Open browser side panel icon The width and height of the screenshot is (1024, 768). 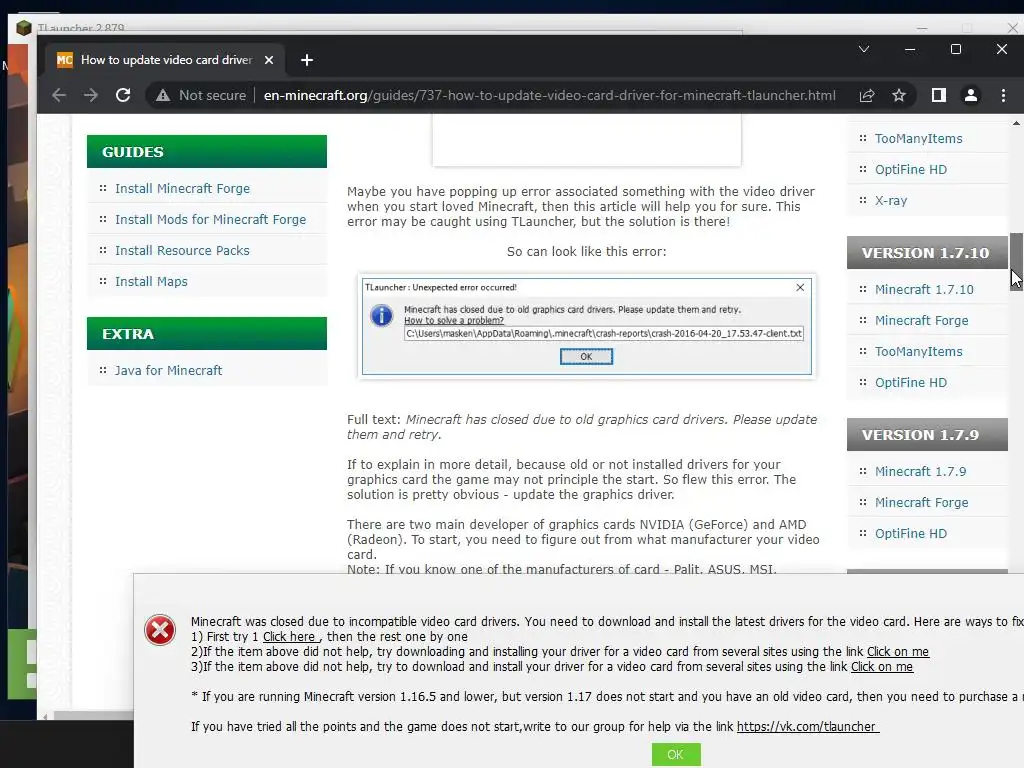[938, 95]
